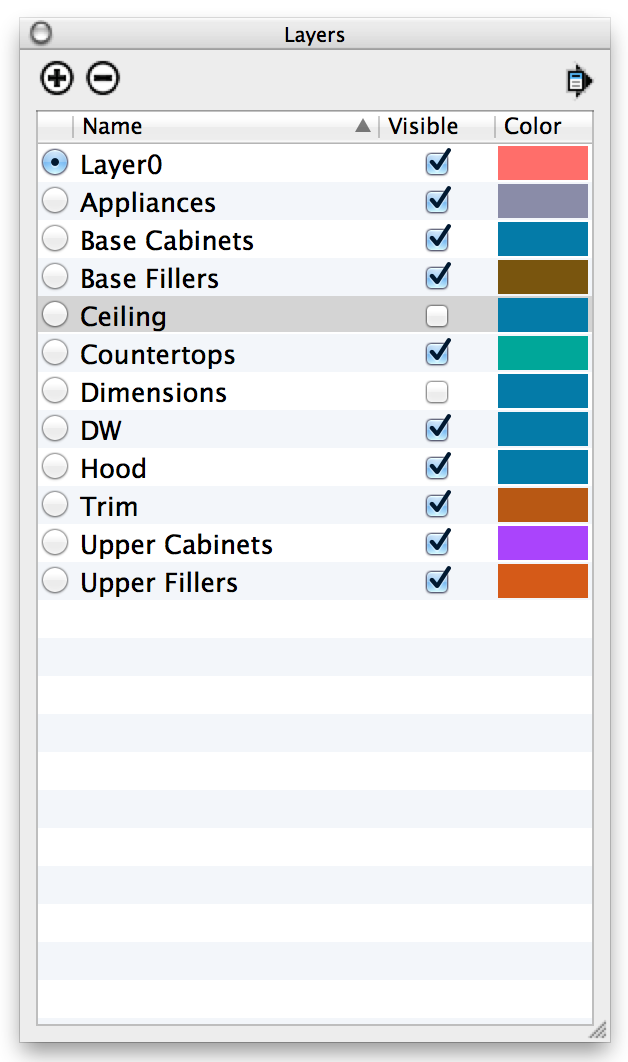
Task: Click the Delete Layer minus icon
Action: coord(103,78)
